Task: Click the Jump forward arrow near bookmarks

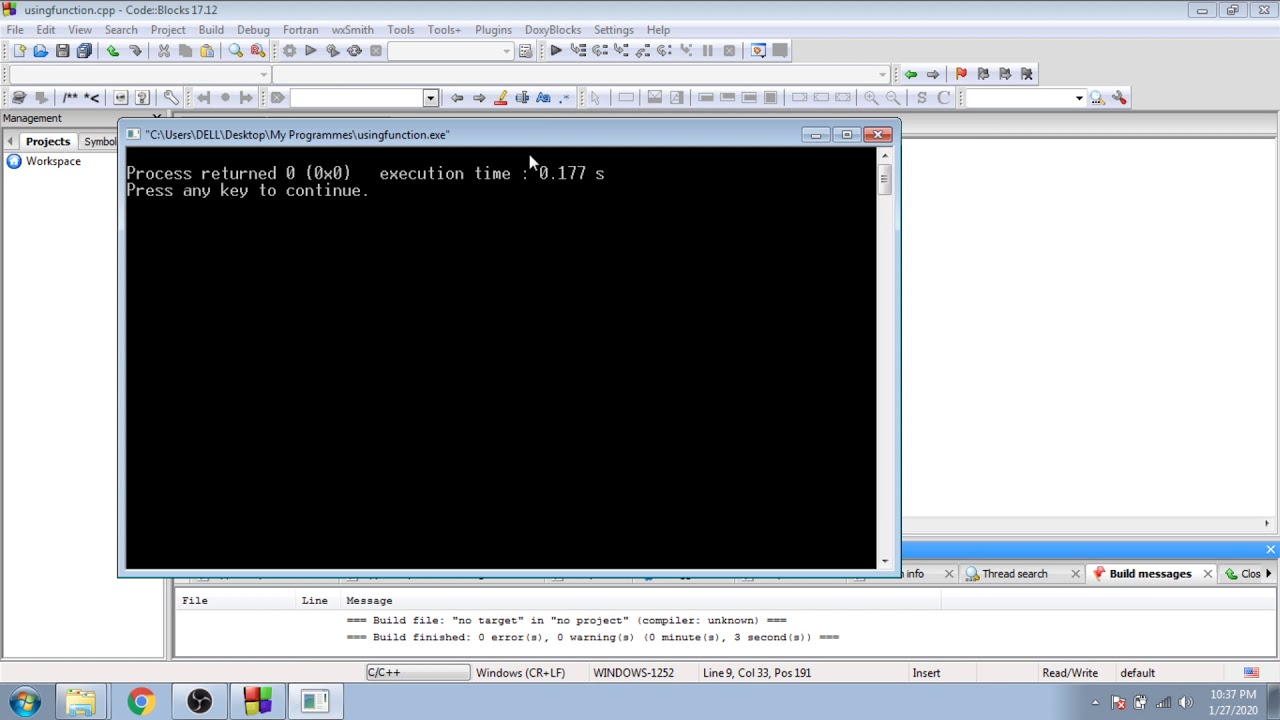Action: pyautogui.click(x=933, y=74)
